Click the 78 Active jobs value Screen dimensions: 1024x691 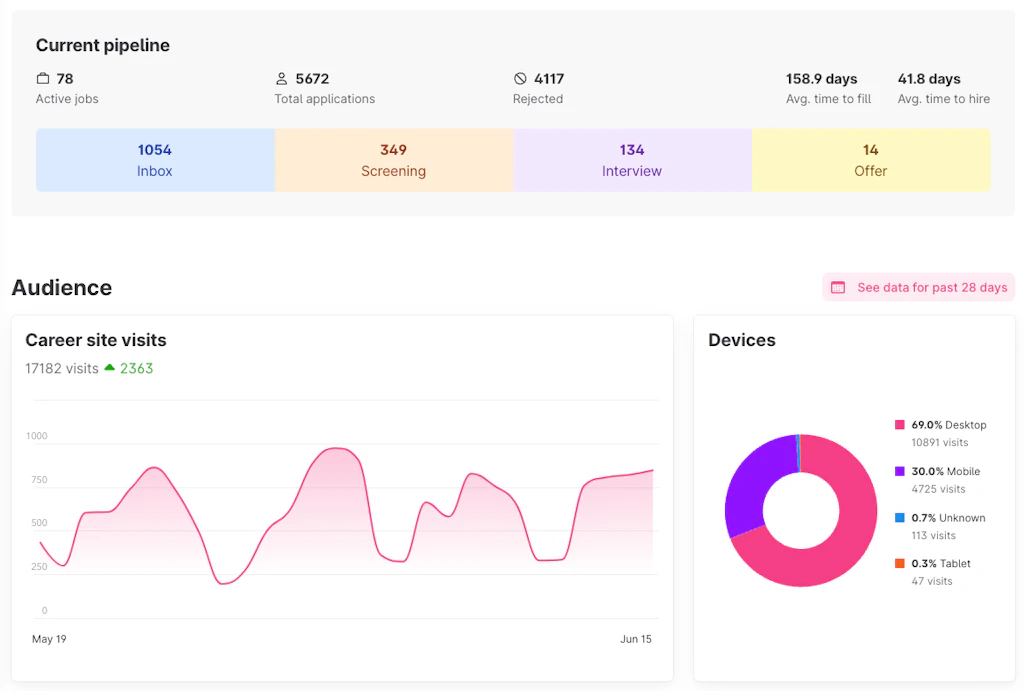[x=65, y=78]
